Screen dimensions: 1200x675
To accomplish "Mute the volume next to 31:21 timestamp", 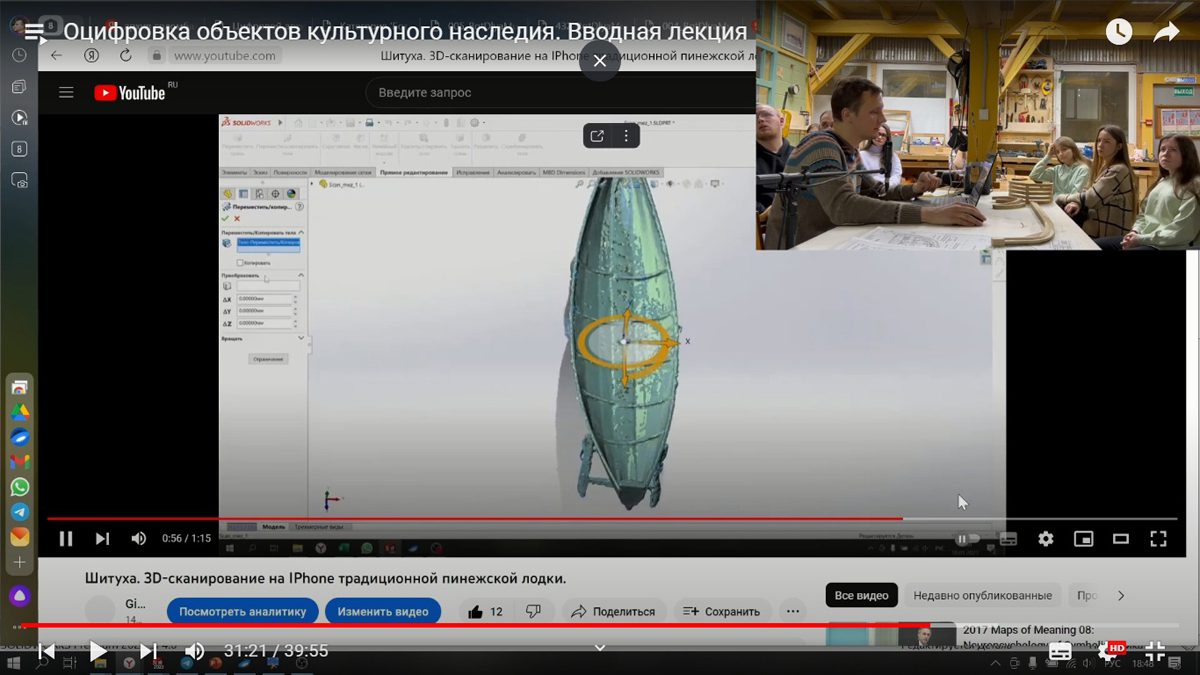I will 195,651.
